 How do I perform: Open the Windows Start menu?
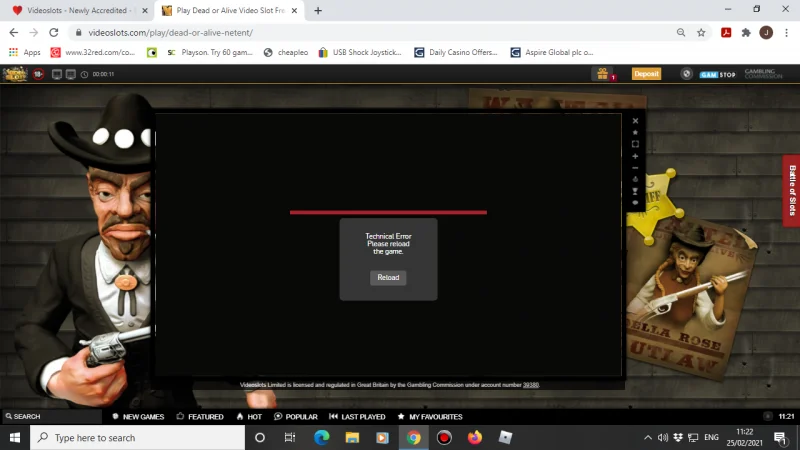click(x=15, y=438)
